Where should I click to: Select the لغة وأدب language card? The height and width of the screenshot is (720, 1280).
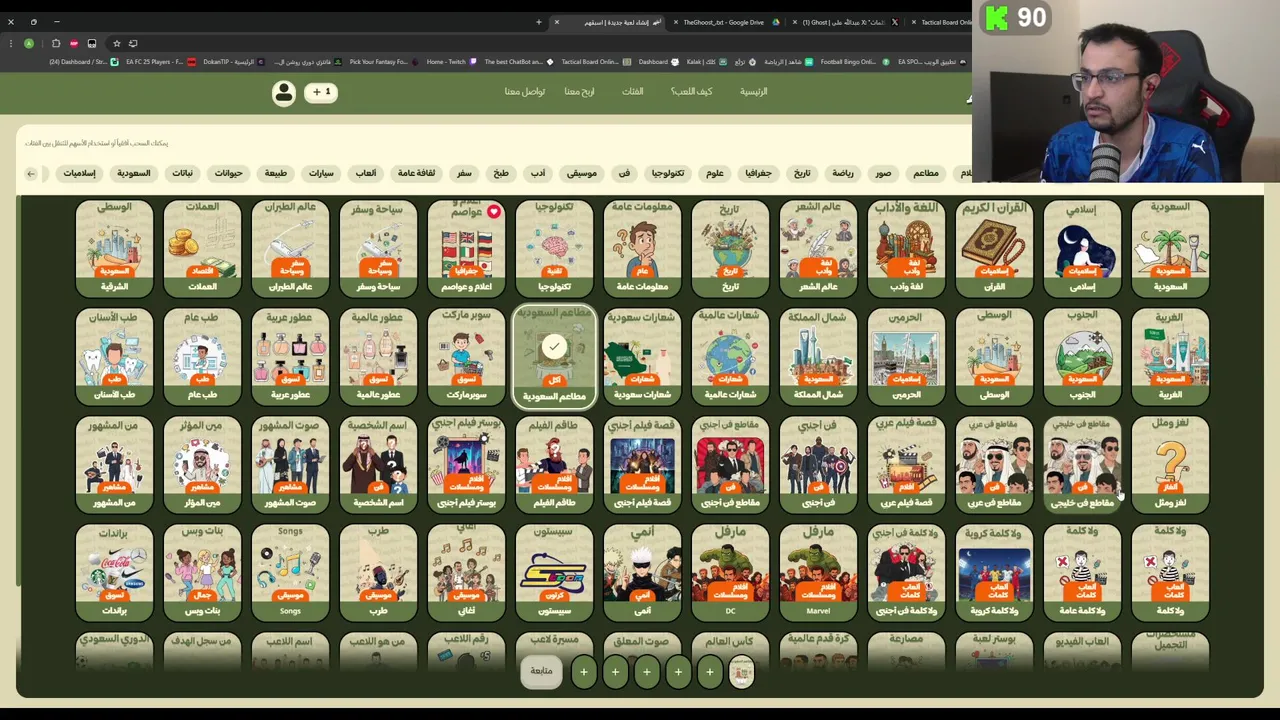pyautogui.click(x=906, y=247)
